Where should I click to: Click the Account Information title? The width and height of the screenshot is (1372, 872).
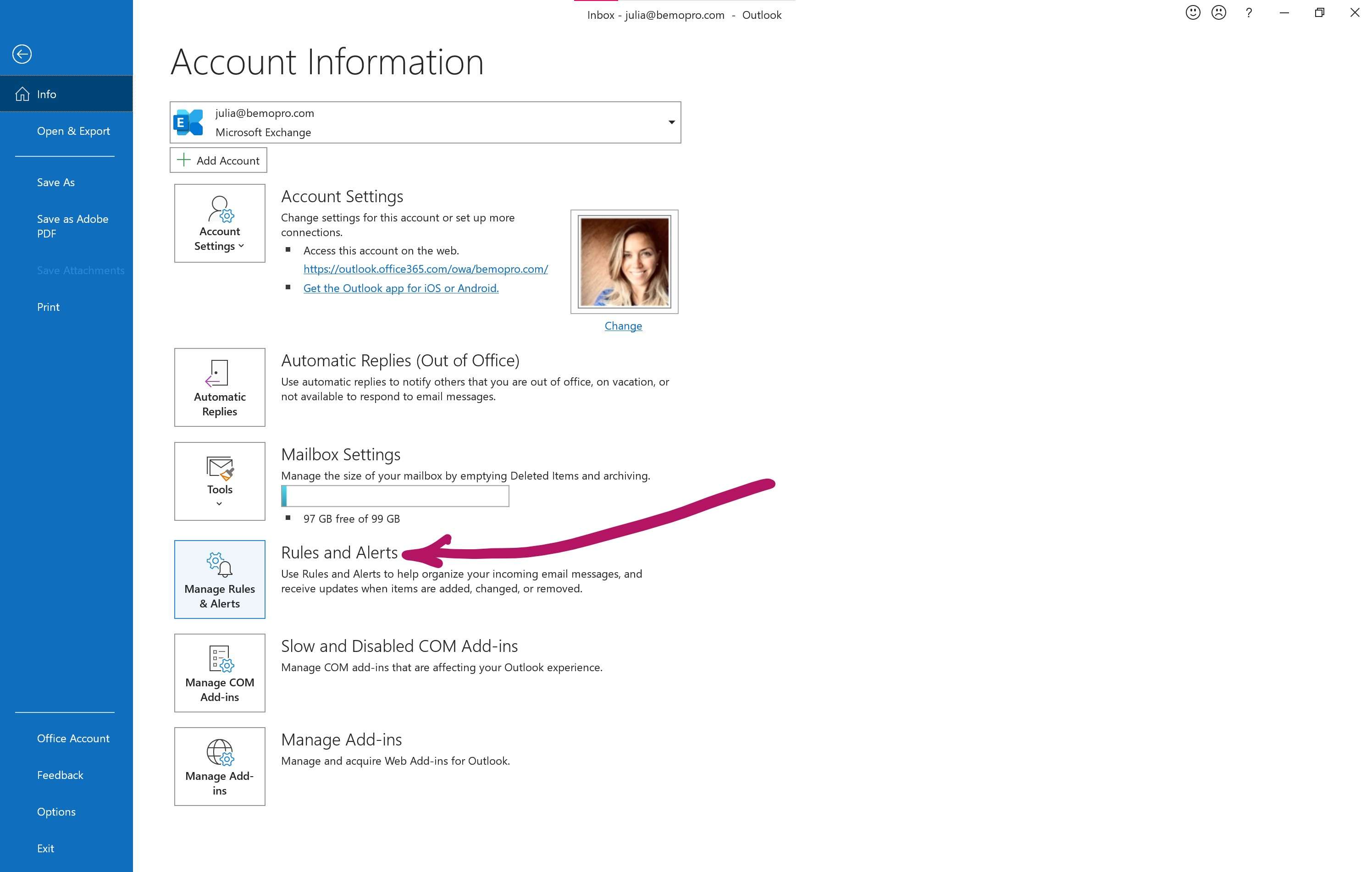click(327, 61)
